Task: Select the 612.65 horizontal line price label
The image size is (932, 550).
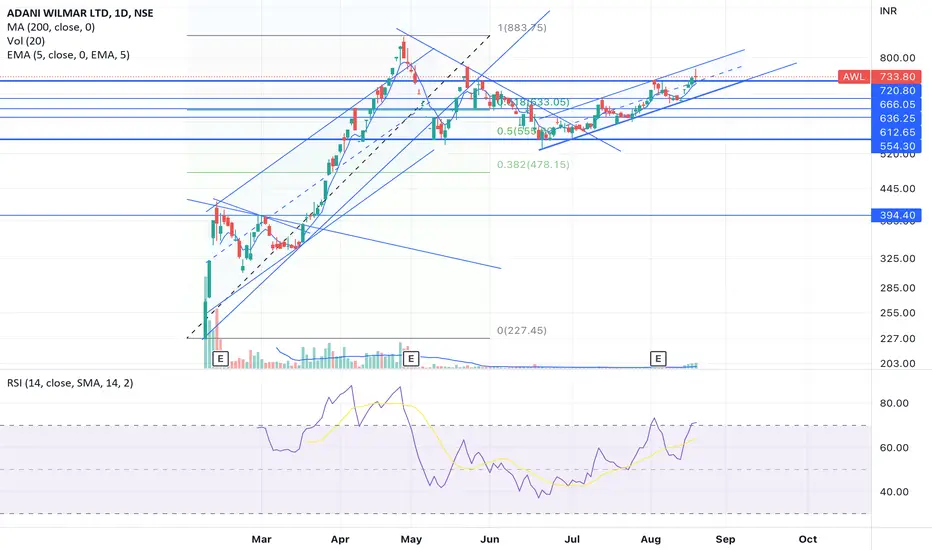Action: coord(896,132)
